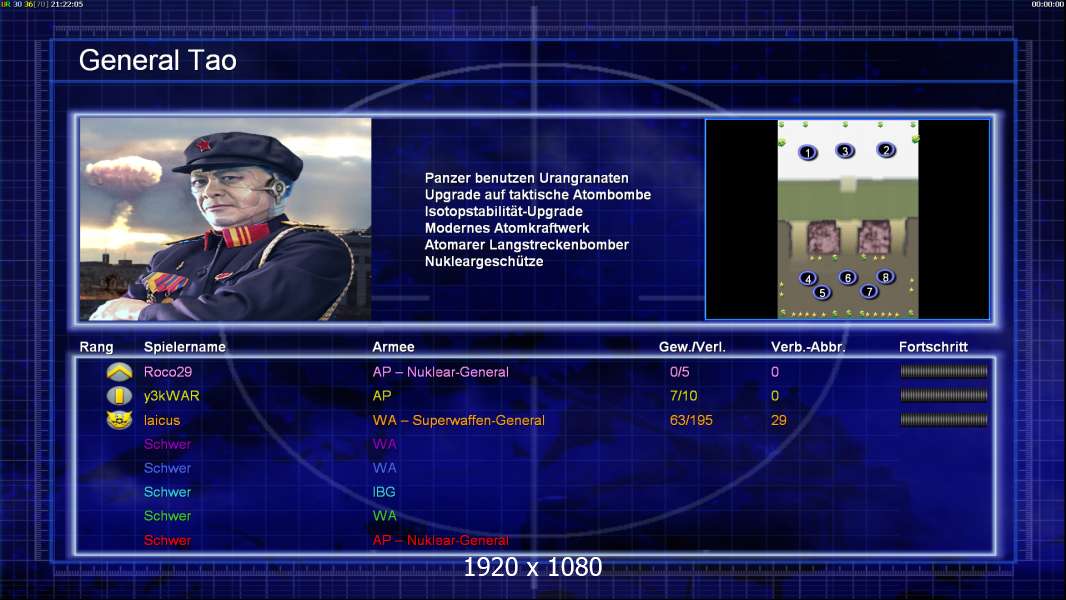This screenshot has width=1066, height=600.
Task: Click 'Isotopstabilität-Upgrade' text
Action: [503, 211]
